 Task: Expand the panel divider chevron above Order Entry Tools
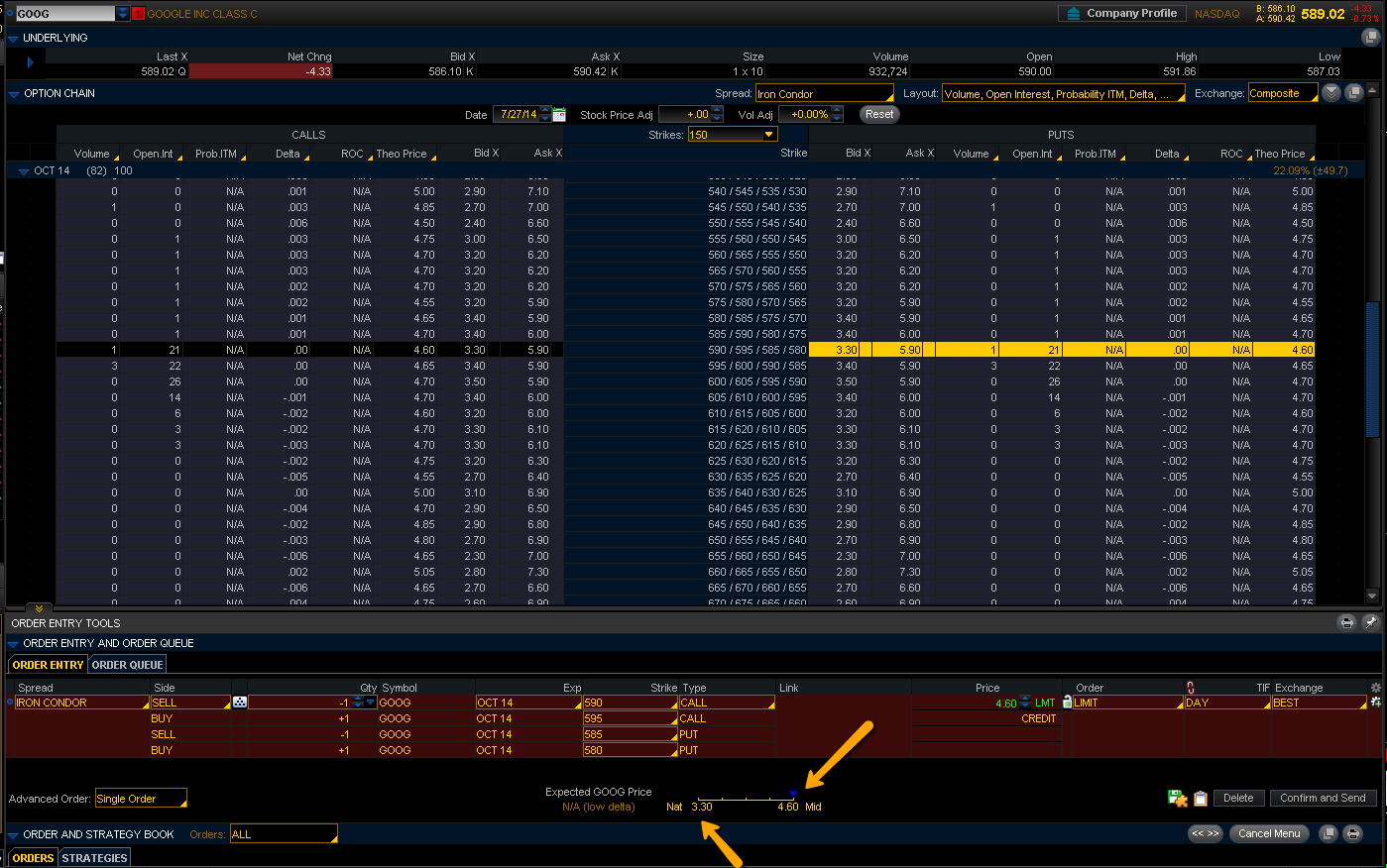(38, 608)
